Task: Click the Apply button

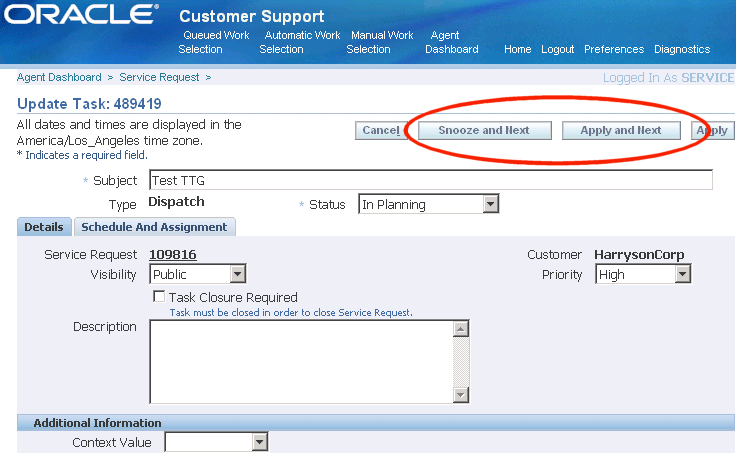Action: tap(713, 131)
